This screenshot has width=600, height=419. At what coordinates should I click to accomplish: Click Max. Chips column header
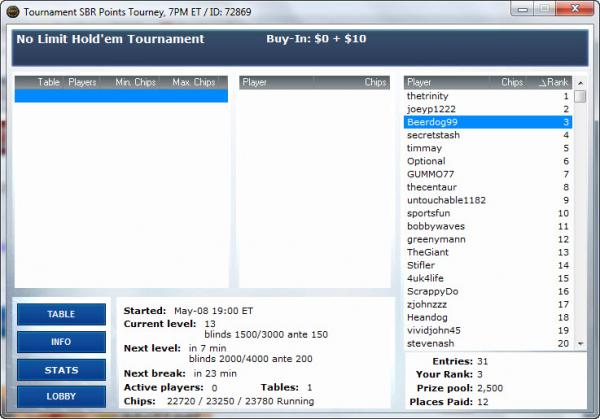pyautogui.click(x=193, y=82)
